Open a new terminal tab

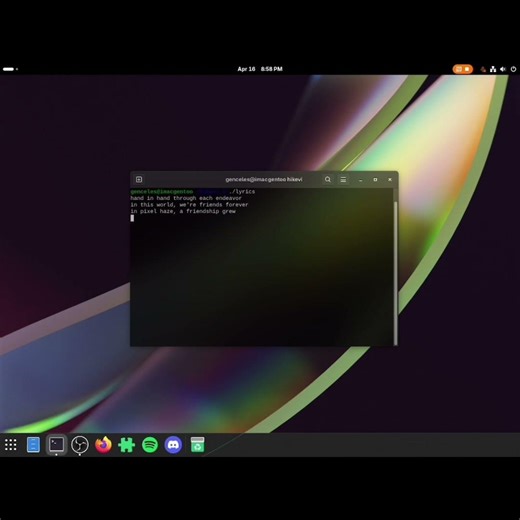[x=139, y=179]
